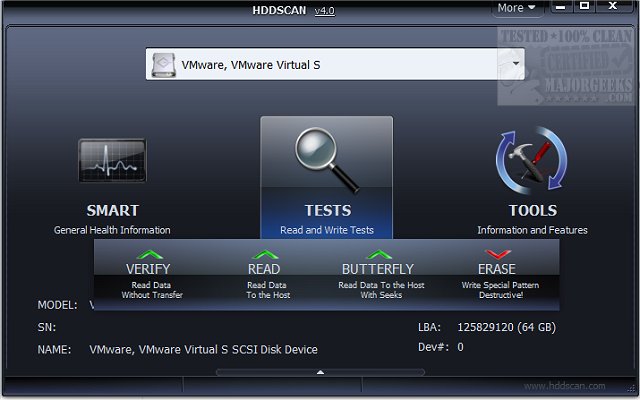Click the '125829120 (64 GB)' LBA value

click(506, 327)
